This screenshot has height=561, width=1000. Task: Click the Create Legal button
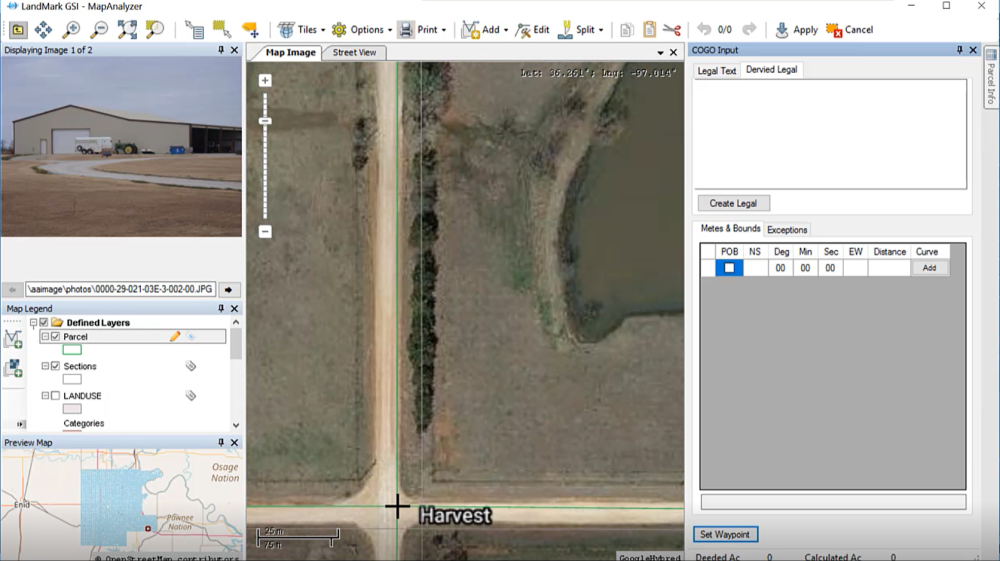point(733,203)
